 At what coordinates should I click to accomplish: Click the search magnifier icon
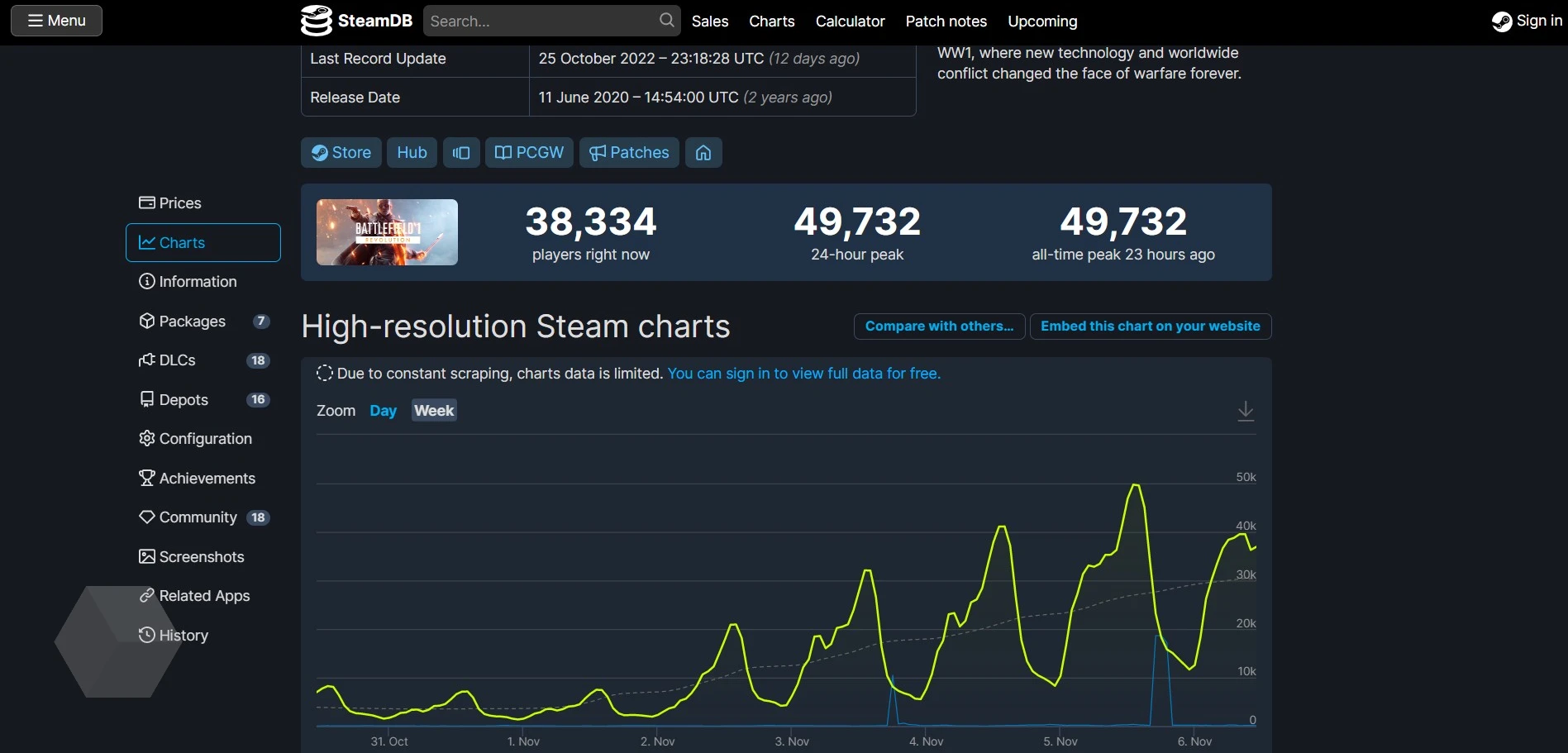pos(666,21)
